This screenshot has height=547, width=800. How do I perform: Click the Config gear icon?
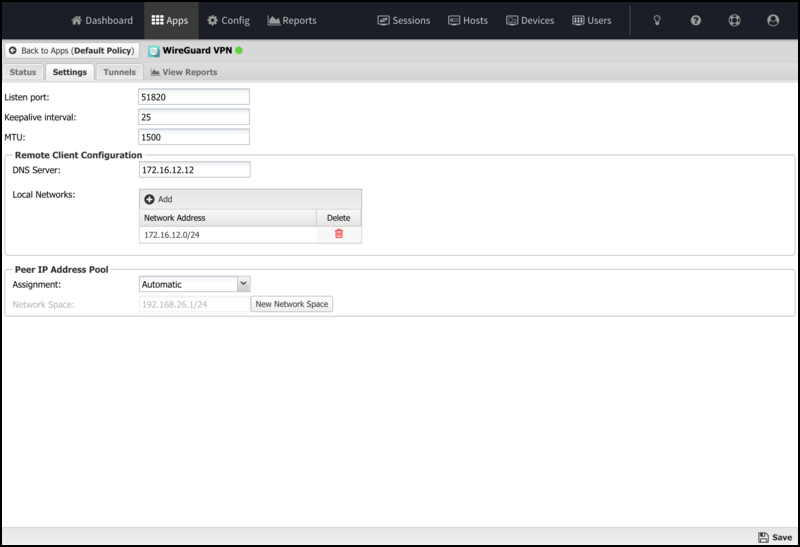point(213,20)
